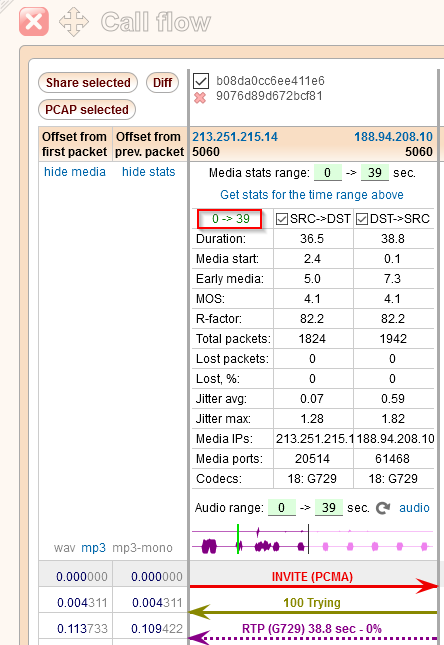This screenshot has height=645, width=444.
Task: Click offset value 0.004311 in first column
Action: pyautogui.click(x=82, y=603)
